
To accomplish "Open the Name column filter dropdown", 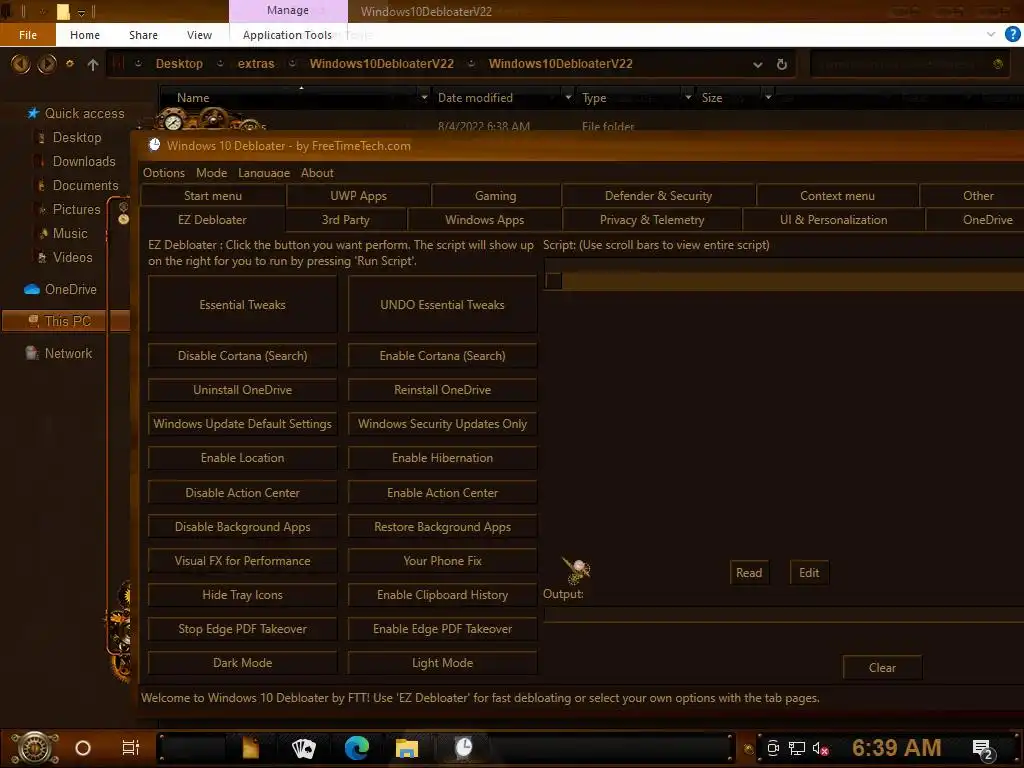I will click(424, 98).
